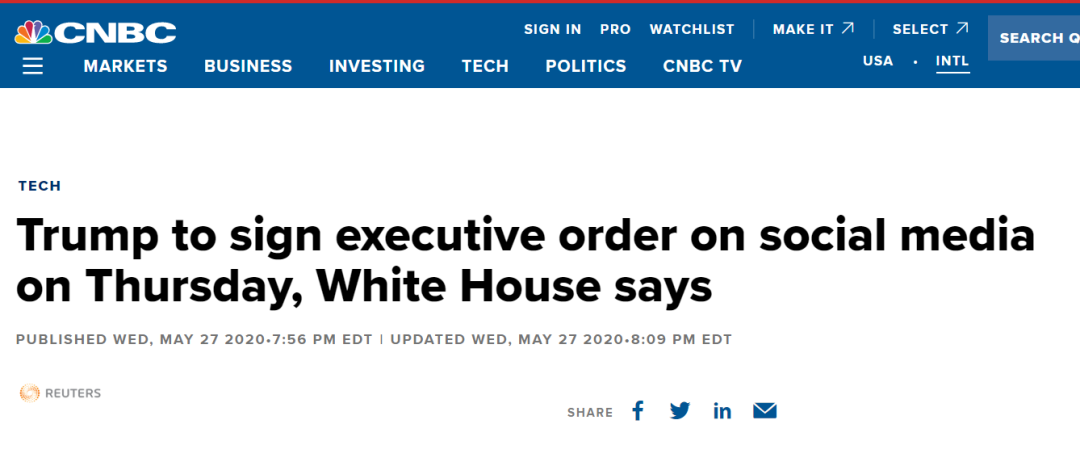Share article on LinkedIn

[x=723, y=412]
